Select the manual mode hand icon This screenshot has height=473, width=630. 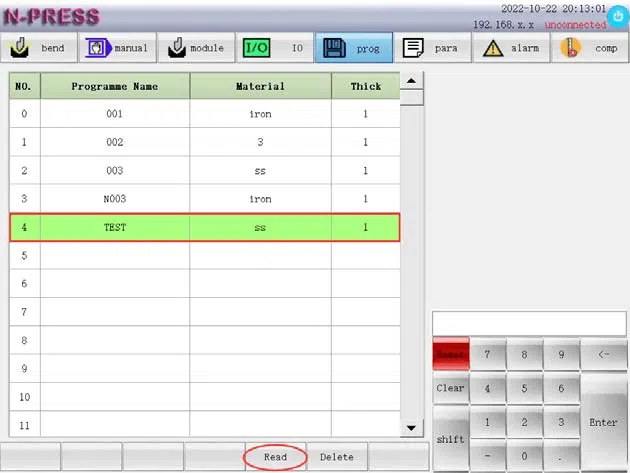pyautogui.click(x=98, y=48)
